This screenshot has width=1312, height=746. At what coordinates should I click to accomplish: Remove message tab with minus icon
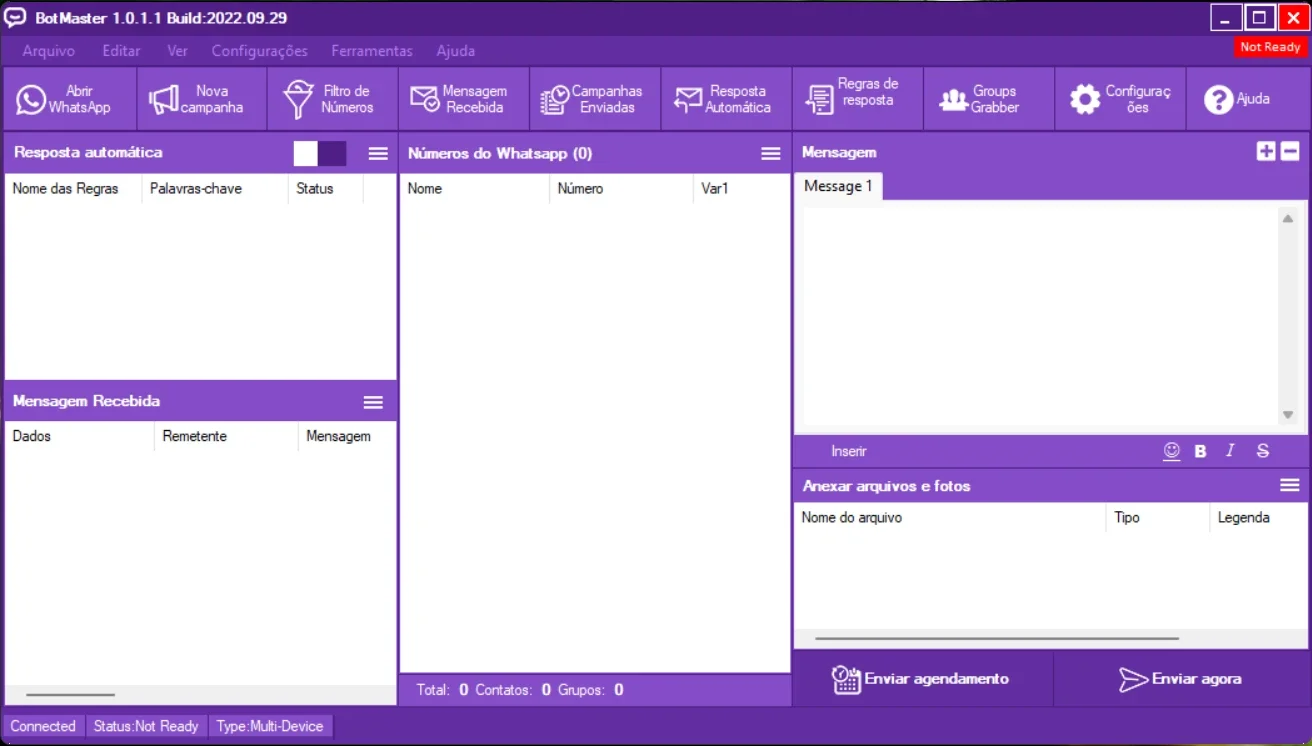point(1290,152)
